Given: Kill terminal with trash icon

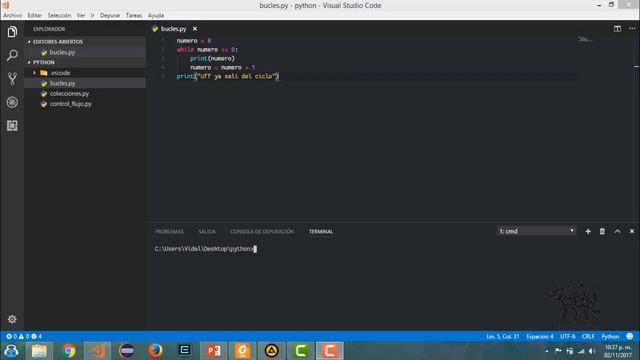Looking at the screenshot, I should coord(602,231).
